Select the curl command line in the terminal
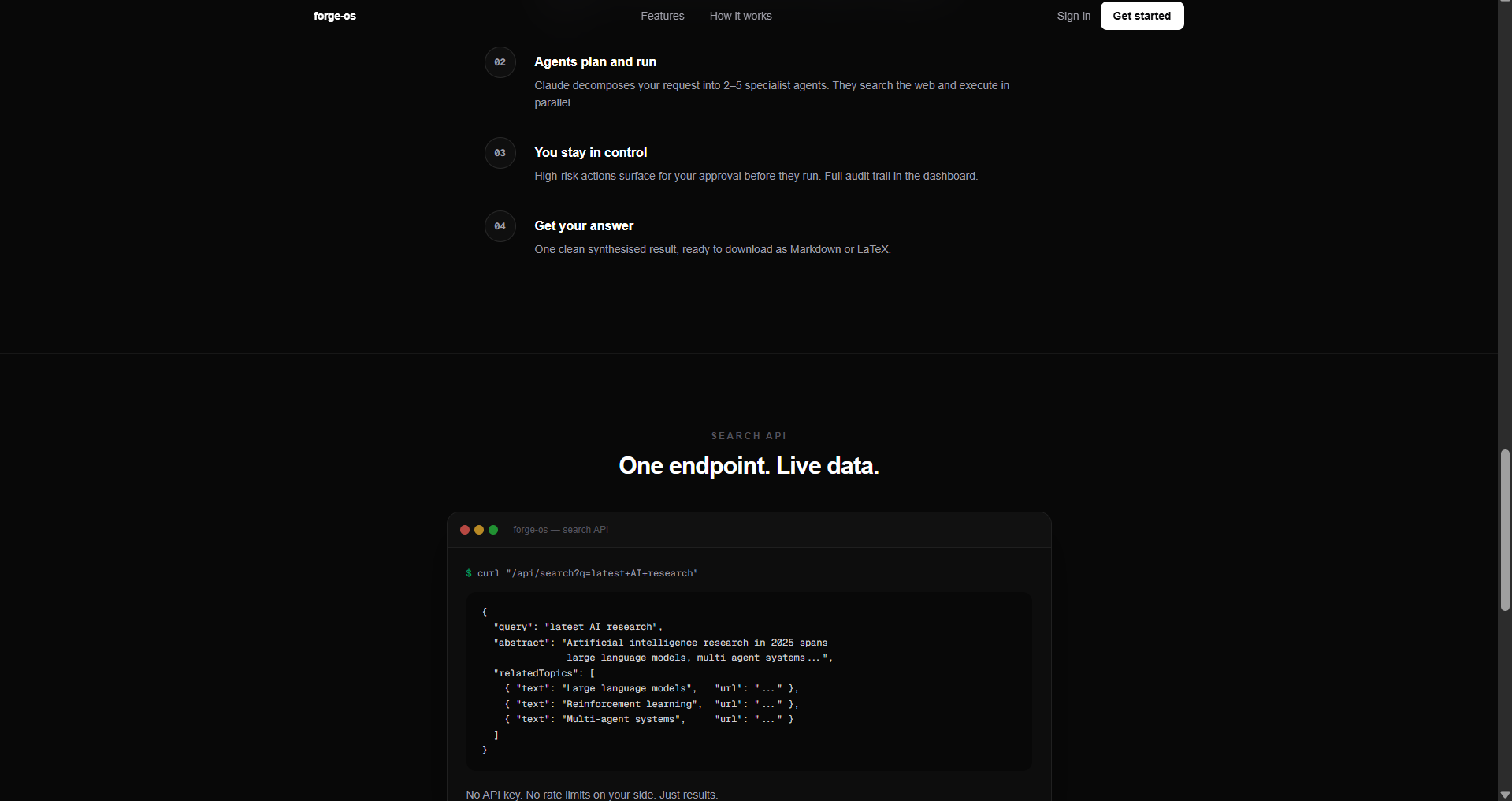 point(581,573)
